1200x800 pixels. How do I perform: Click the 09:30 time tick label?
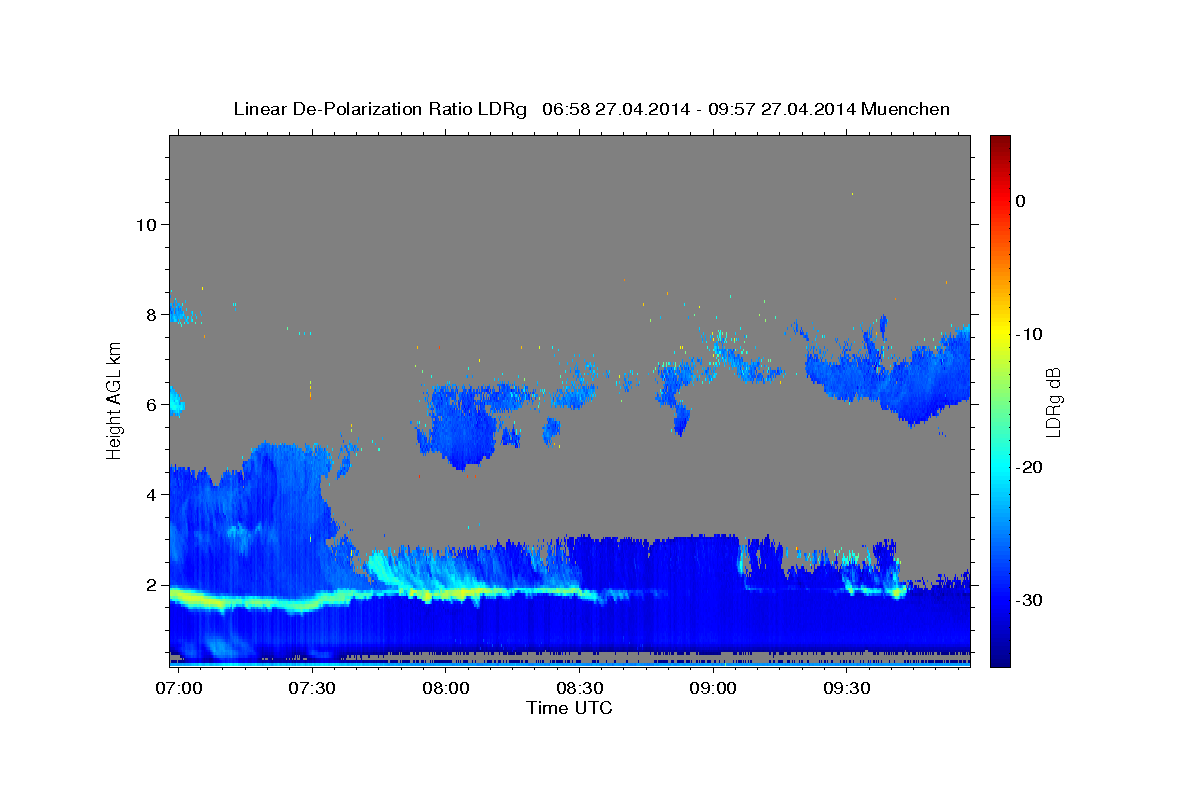(x=846, y=689)
